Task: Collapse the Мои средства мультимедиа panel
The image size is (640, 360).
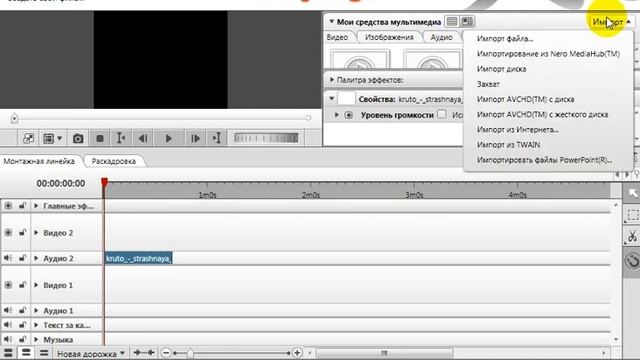Action: pyautogui.click(x=331, y=21)
